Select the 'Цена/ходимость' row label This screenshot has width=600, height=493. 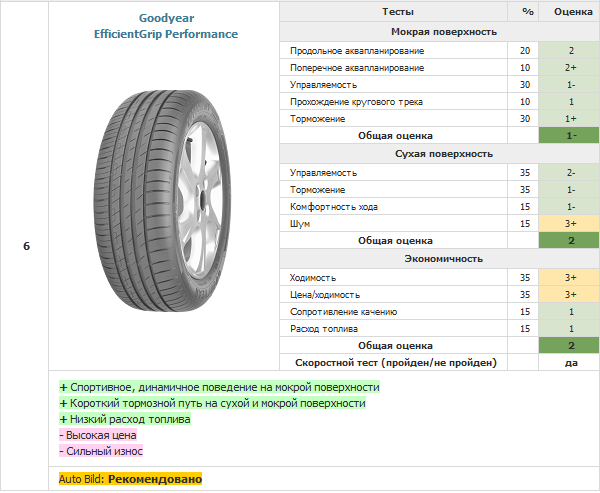[324, 295]
